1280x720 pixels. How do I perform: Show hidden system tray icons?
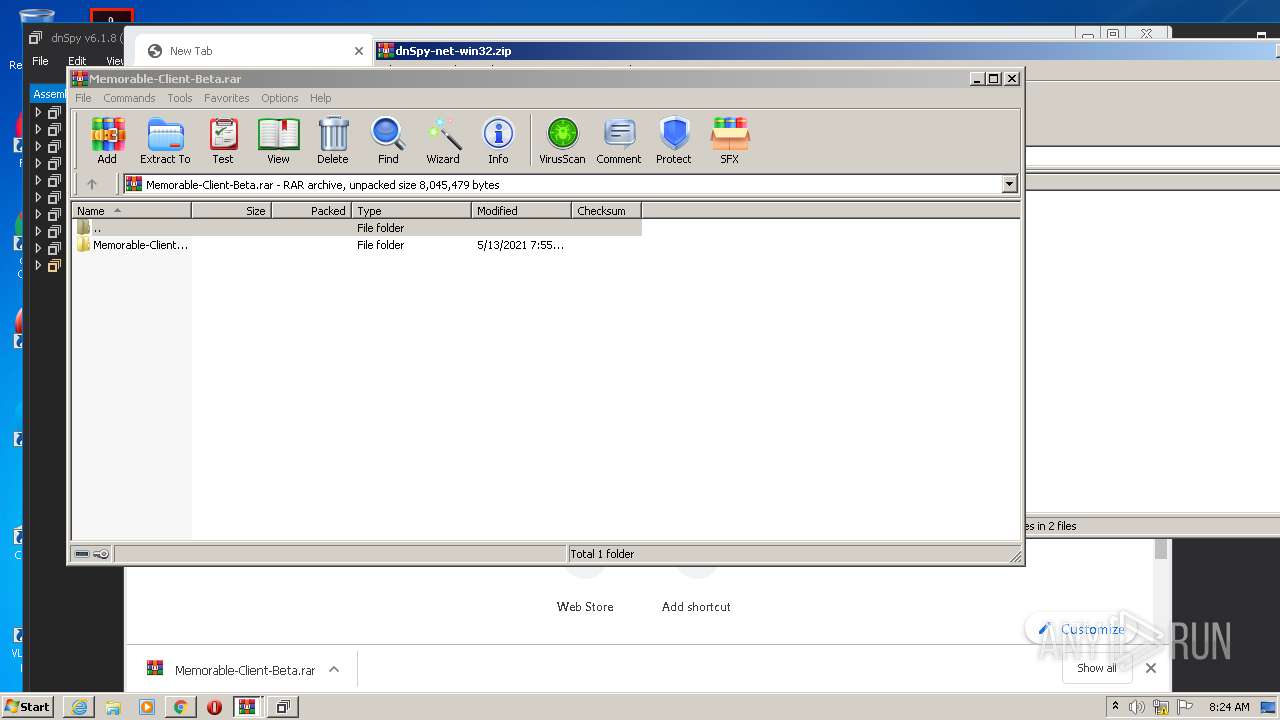(1116, 707)
